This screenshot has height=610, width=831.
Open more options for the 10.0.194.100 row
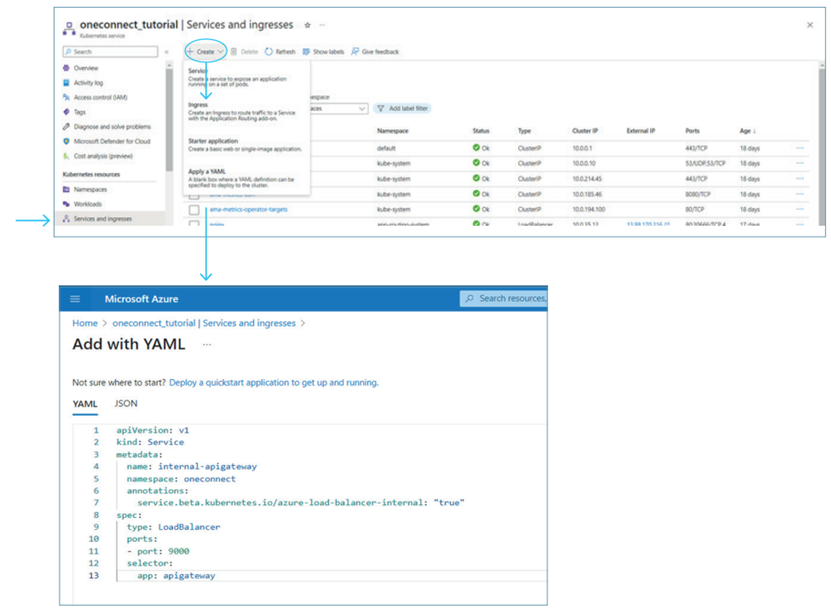[x=800, y=209]
